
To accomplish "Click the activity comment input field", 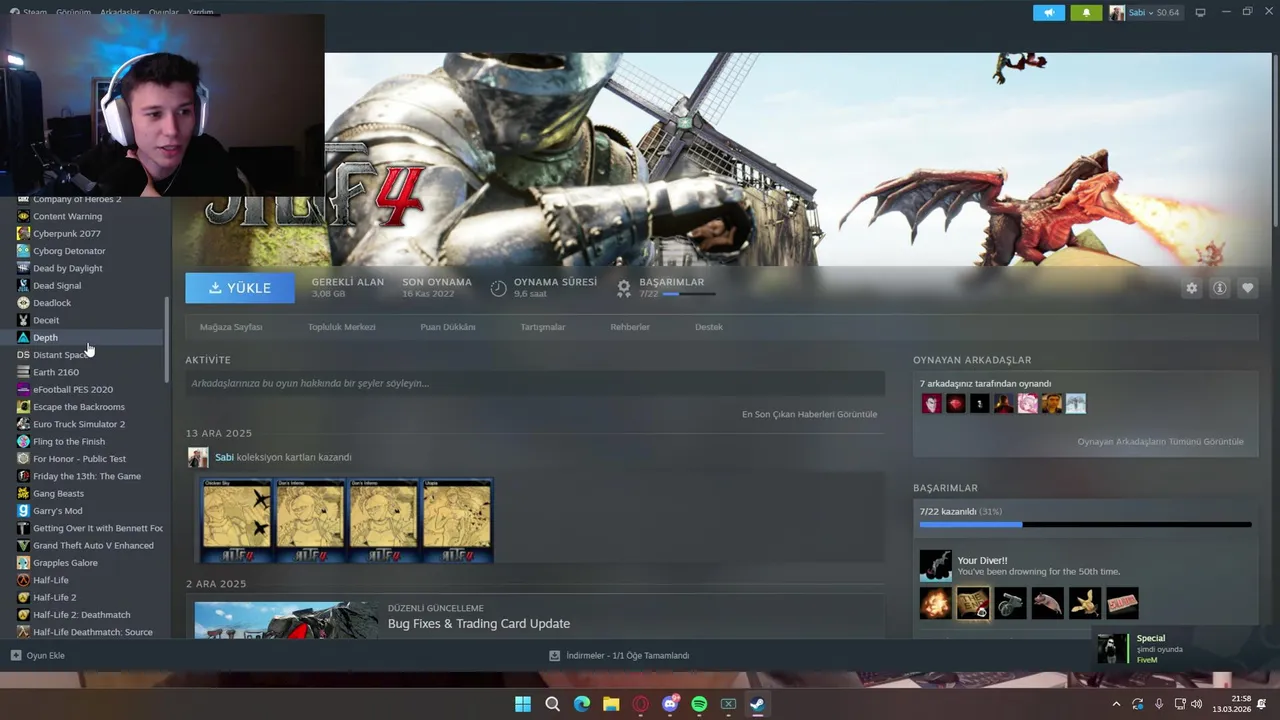I will (535, 383).
